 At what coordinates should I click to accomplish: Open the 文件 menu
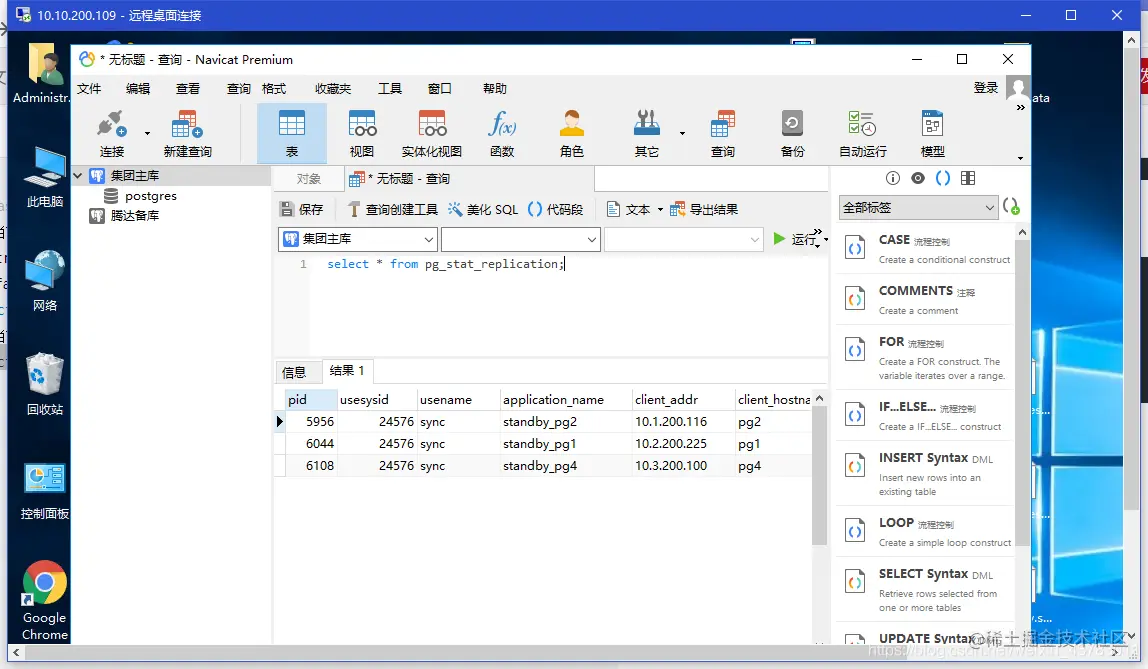(x=89, y=89)
